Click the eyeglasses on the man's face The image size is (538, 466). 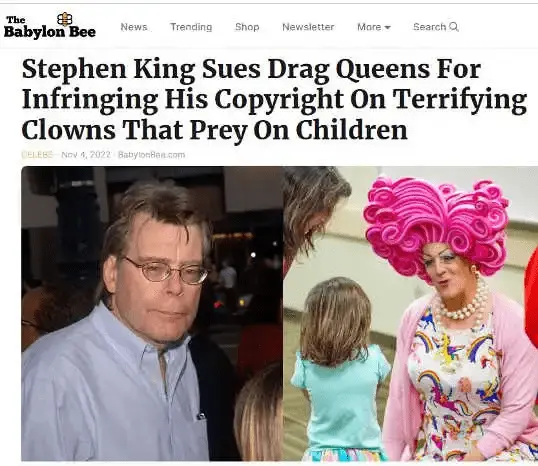165,271
